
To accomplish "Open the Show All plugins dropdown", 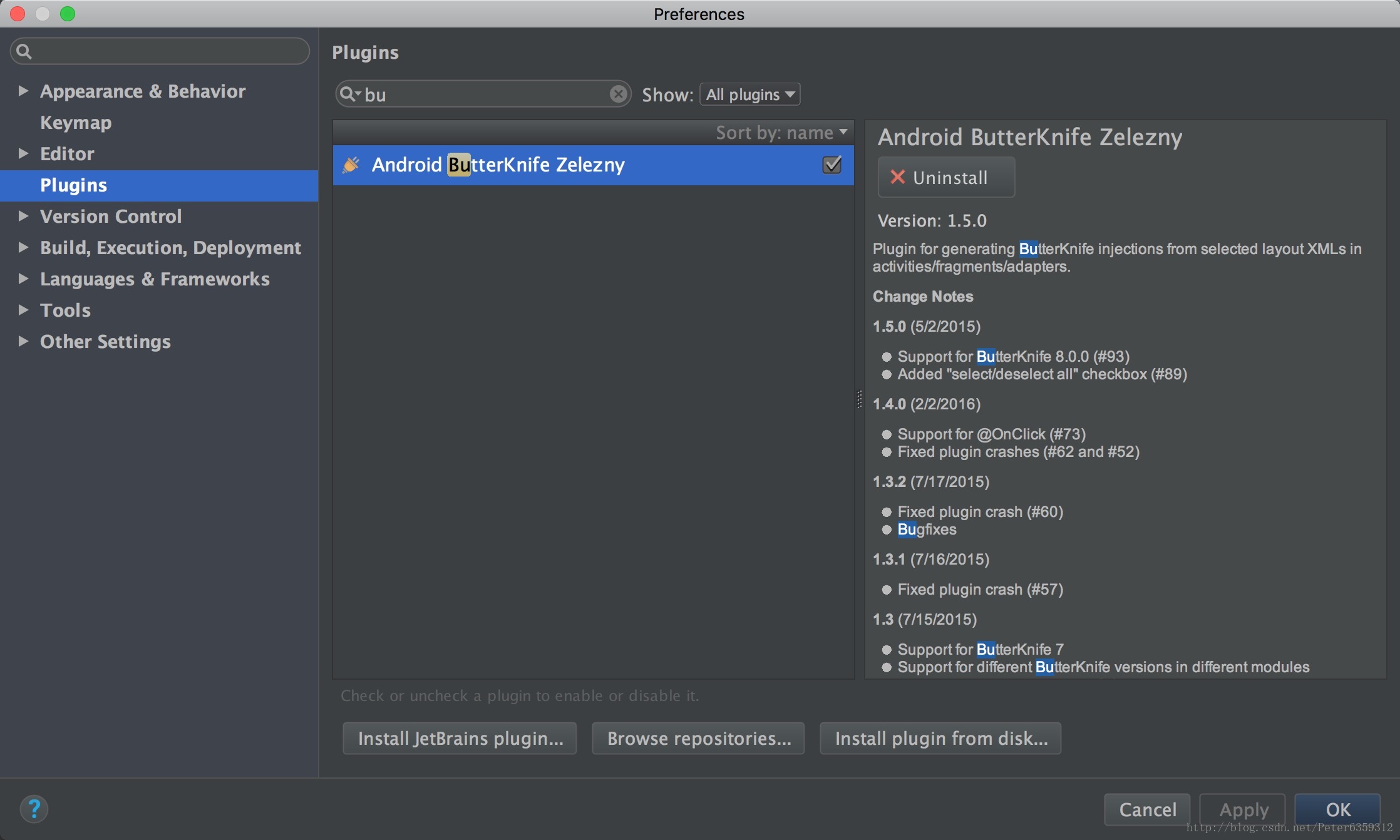I will [749, 95].
